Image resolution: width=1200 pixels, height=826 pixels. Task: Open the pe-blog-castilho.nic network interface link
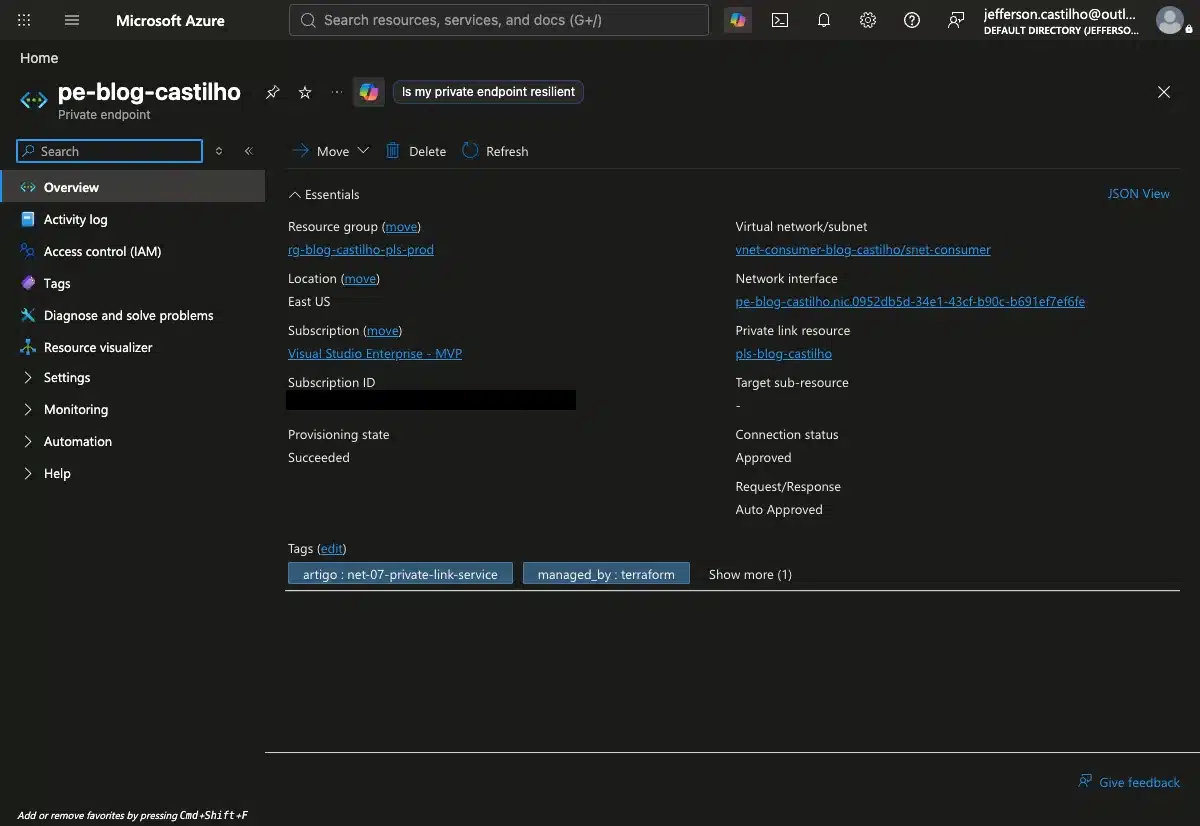click(910, 302)
